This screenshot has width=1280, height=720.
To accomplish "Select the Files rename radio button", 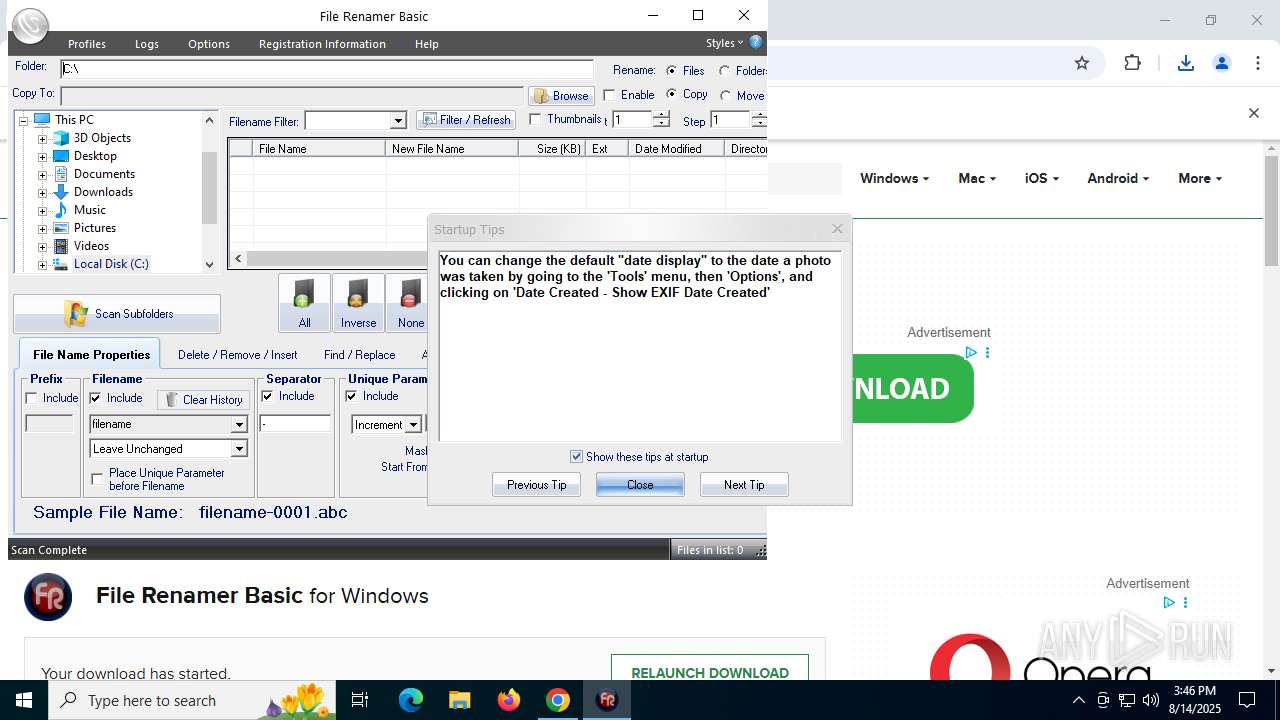I will (671, 71).
